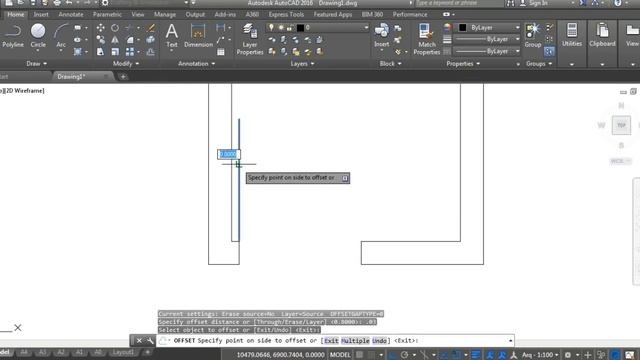Toggle layer freeze sun icon in layer dropdown
The width and height of the screenshot is (640, 360).
[x=281, y=28]
